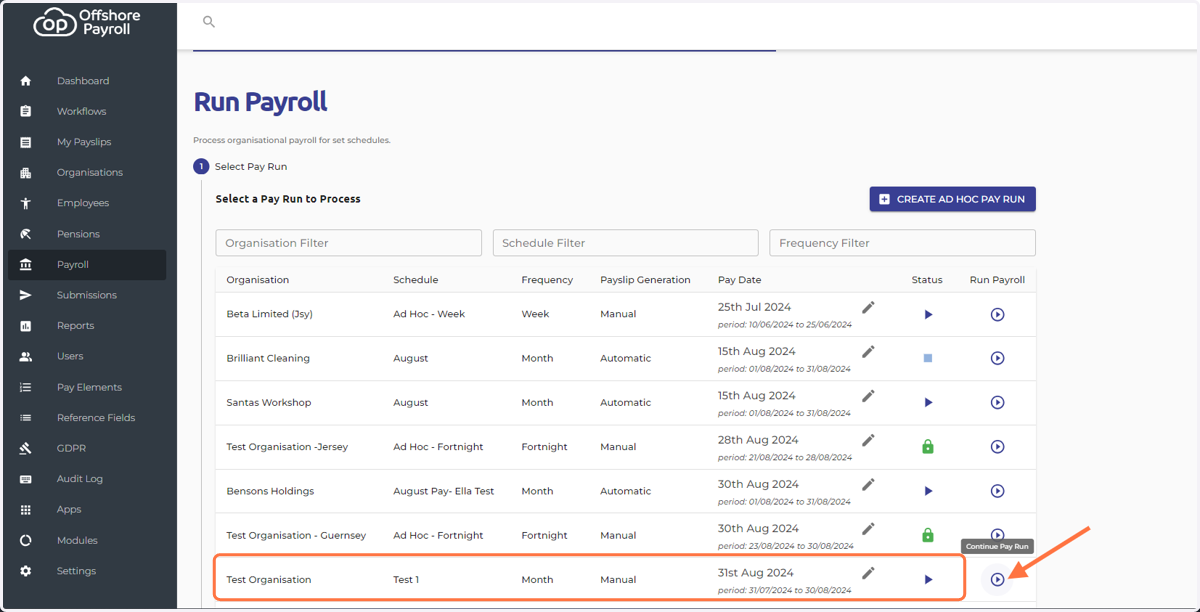The height and width of the screenshot is (612, 1200).
Task: Click Create Ad Hoc Pay Run button
Action: click(x=952, y=199)
